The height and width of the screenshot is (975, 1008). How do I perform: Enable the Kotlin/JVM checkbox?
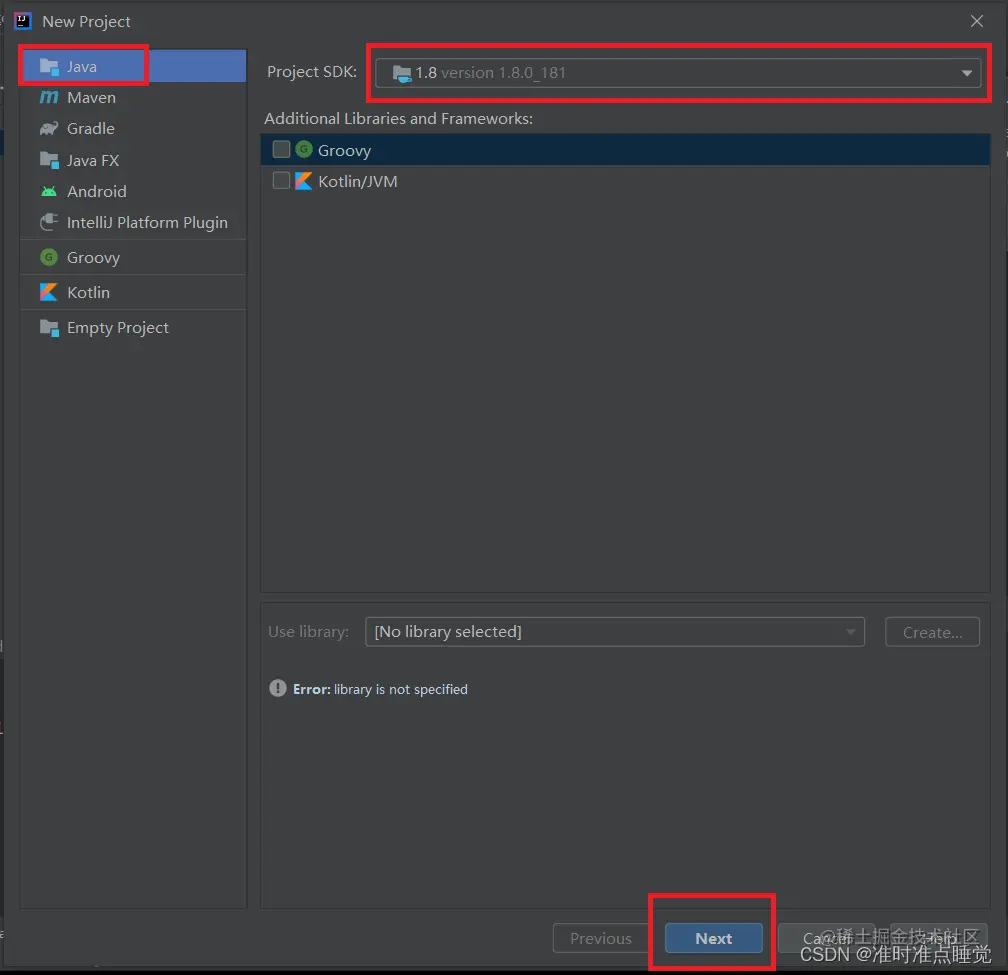click(x=281, y=181)
